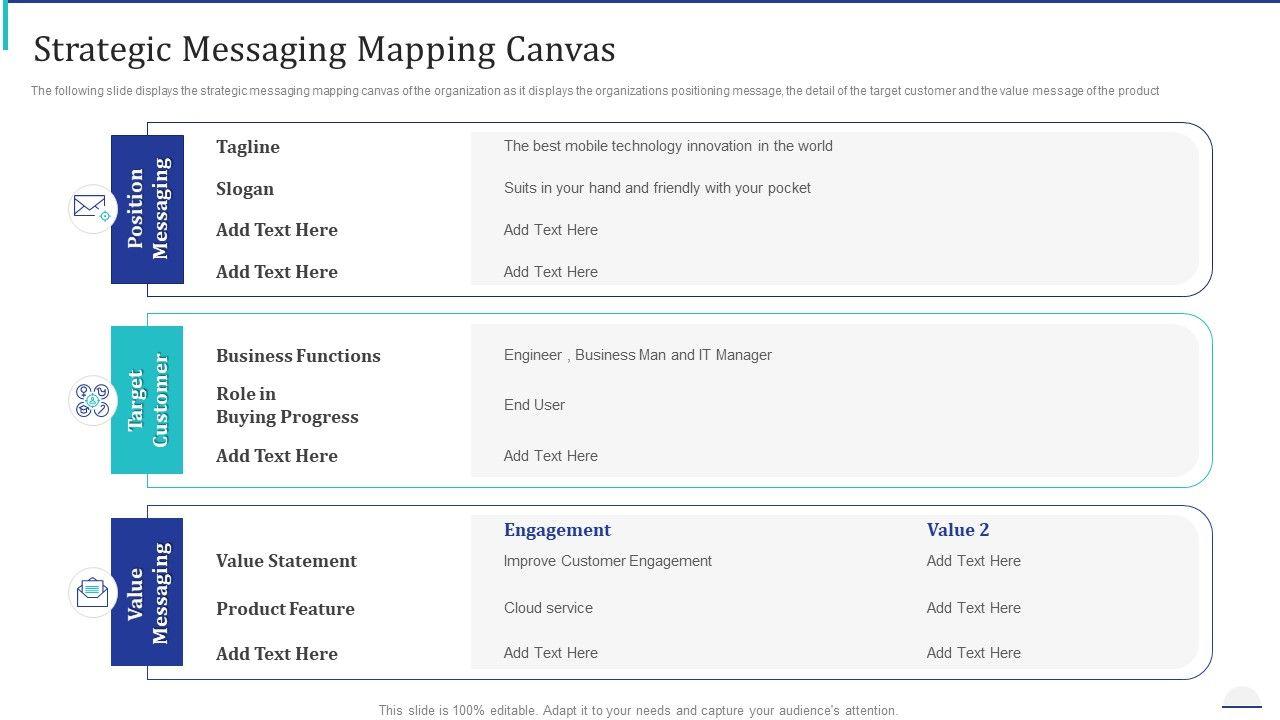Edit the Improve Customer Engagement text
This screenshot has height=720, width=1280.
point(607,561)
